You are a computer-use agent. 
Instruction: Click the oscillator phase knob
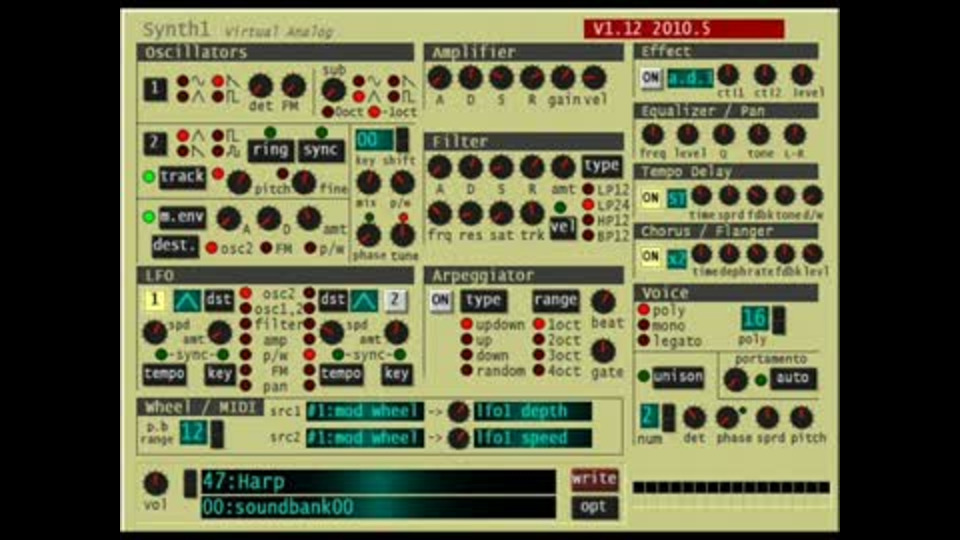coord(368,235)
